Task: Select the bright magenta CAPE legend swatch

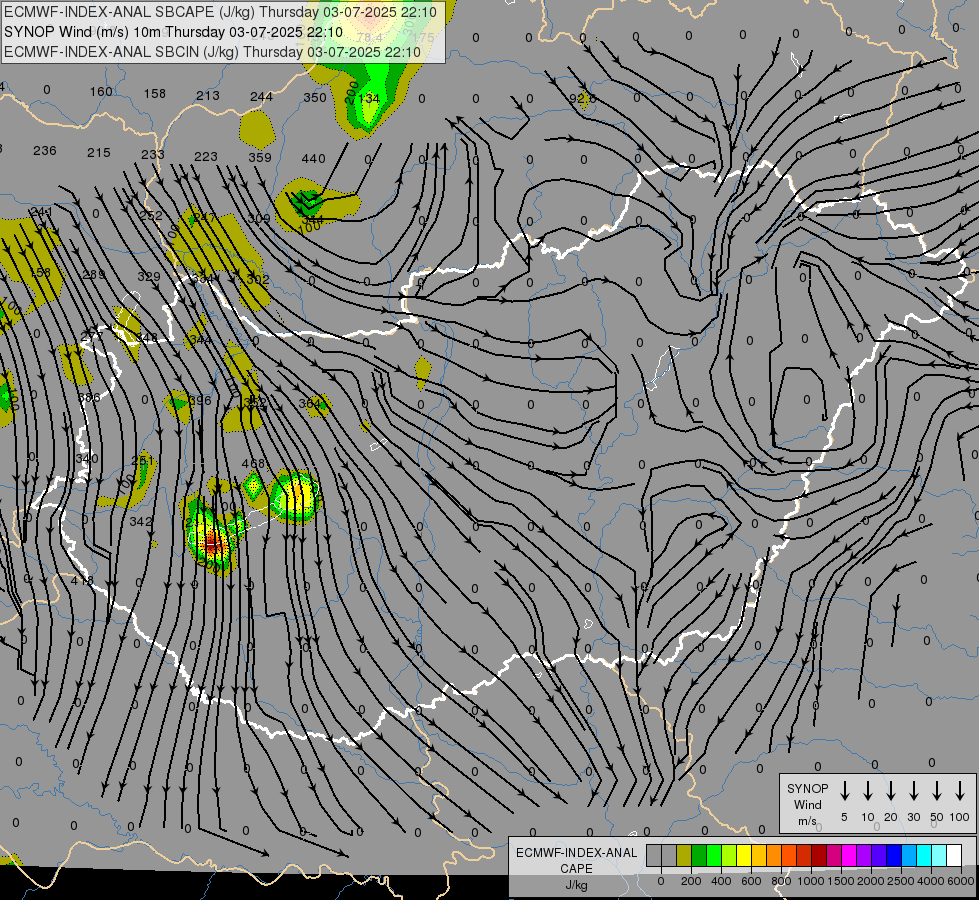Action: pyautogui.click(x=849, y=855)
